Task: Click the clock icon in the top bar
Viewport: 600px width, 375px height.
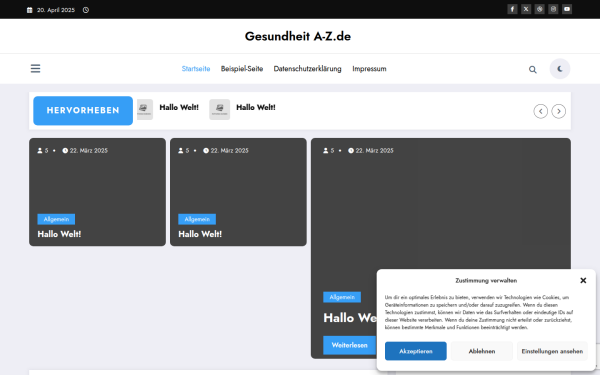Action: pyautogui.click(x=86, y=10)
